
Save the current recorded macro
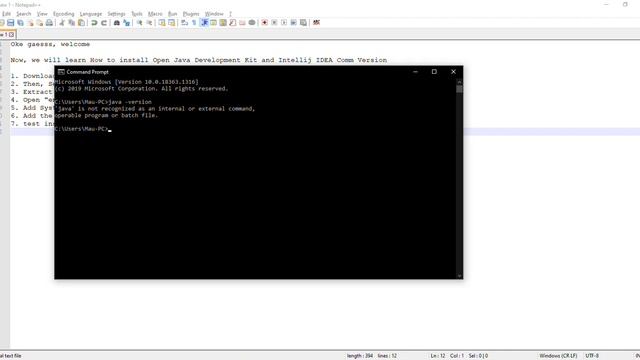[x=303, y=23]
